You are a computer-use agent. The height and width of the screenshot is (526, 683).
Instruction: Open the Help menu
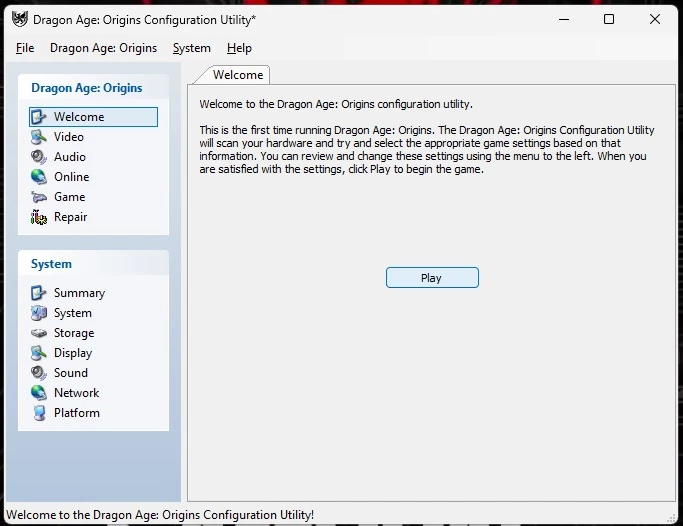tap(239, 48)
